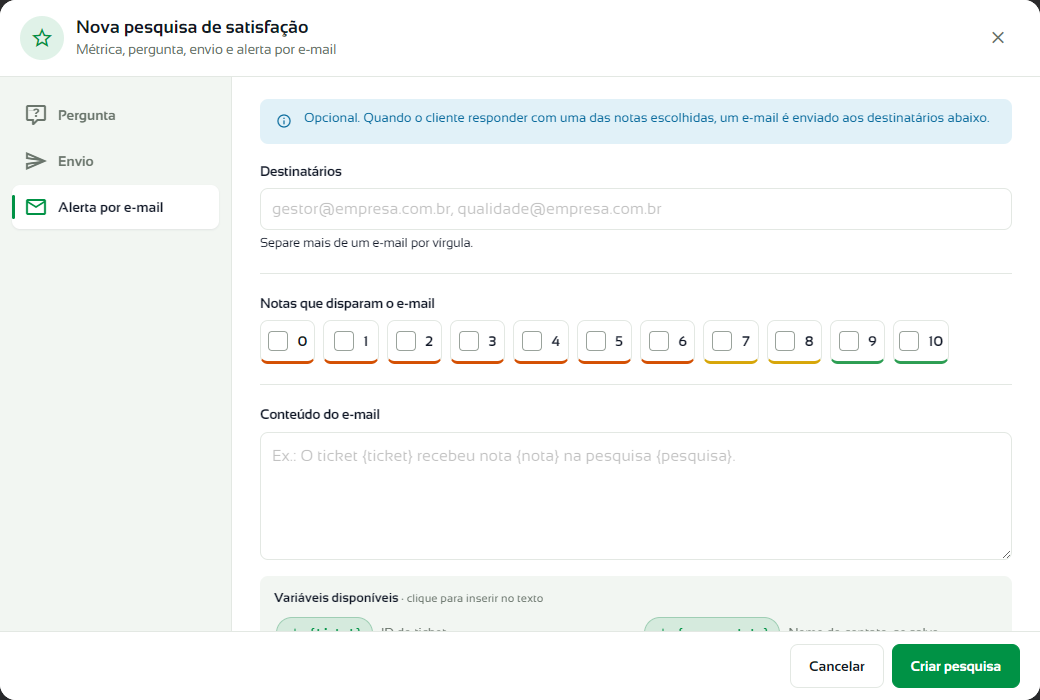
Task: Switch to the Envio section
Action: click(115, 161)
